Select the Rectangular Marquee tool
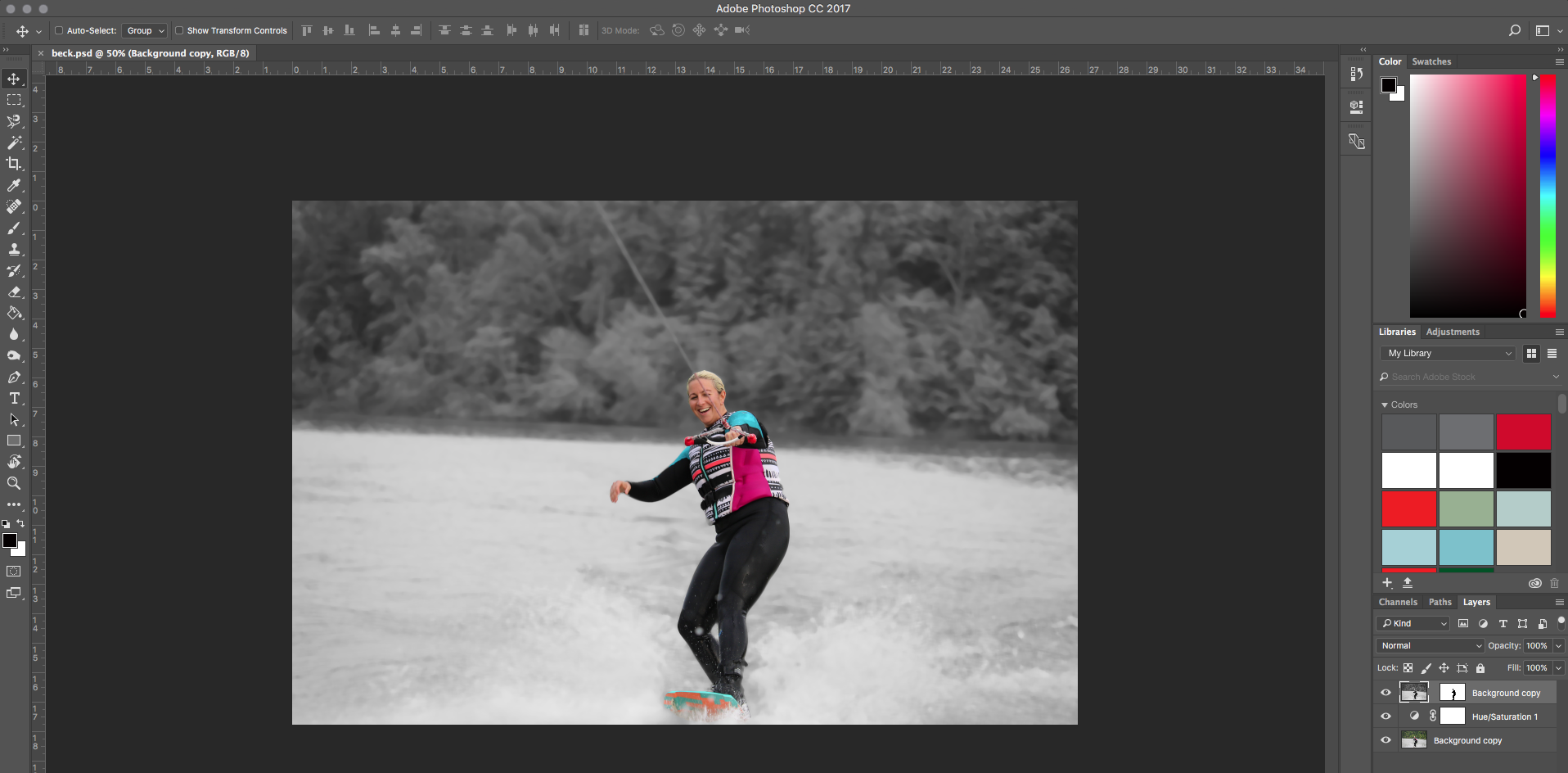 14,100
